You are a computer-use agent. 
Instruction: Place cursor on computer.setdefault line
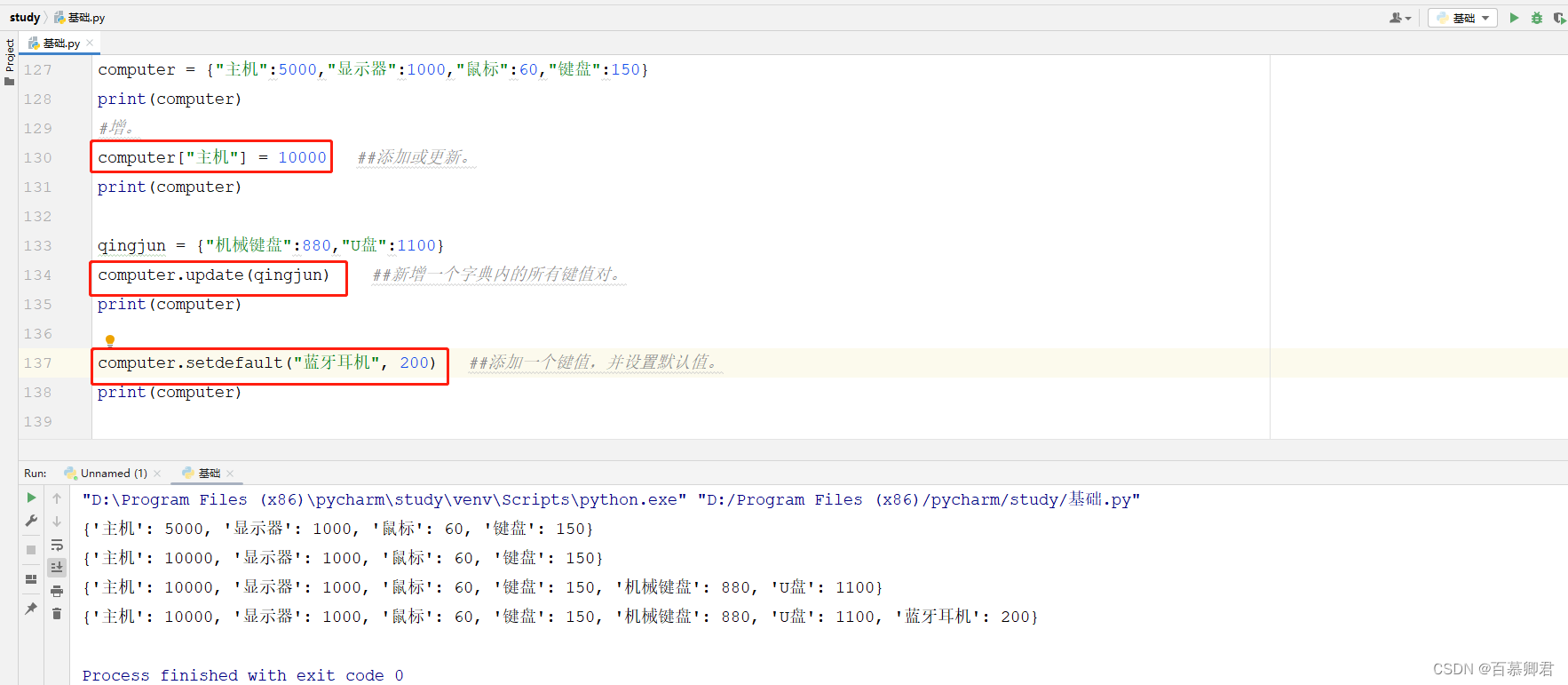[x=267, y=362]
